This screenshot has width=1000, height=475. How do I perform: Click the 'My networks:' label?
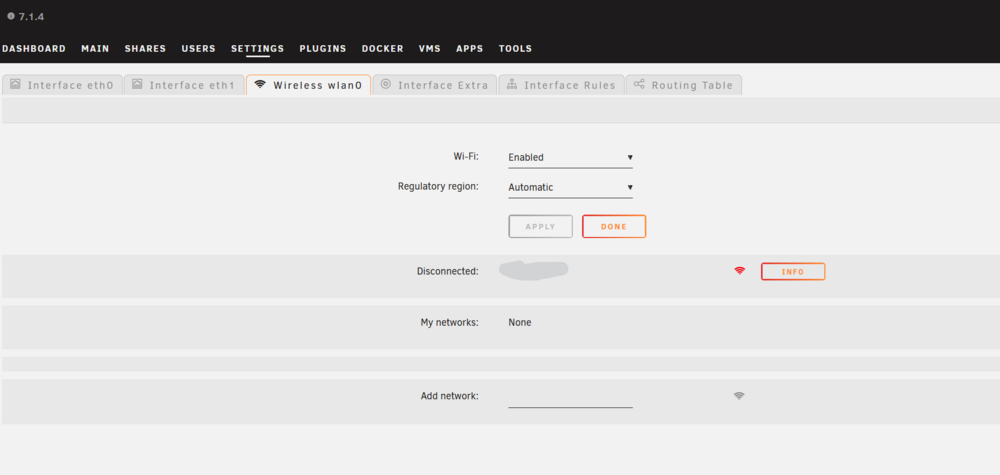pos(450,323)
